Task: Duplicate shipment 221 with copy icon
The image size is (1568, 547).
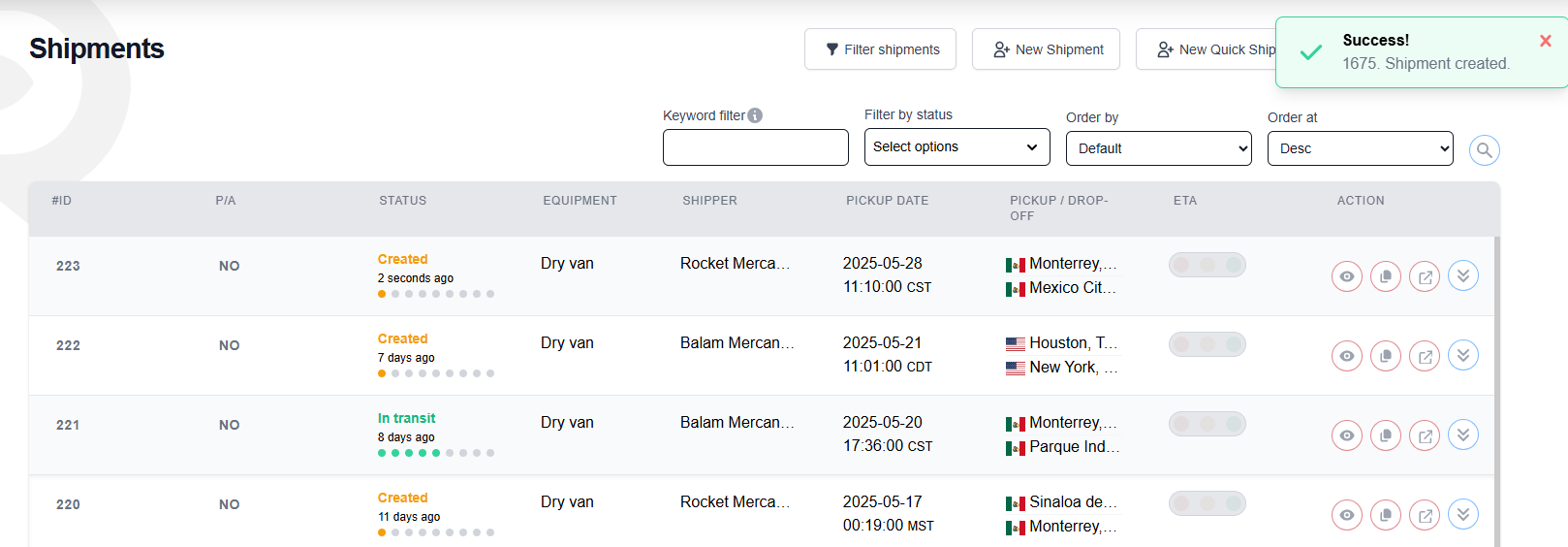Action: (x=1386, y=435)
